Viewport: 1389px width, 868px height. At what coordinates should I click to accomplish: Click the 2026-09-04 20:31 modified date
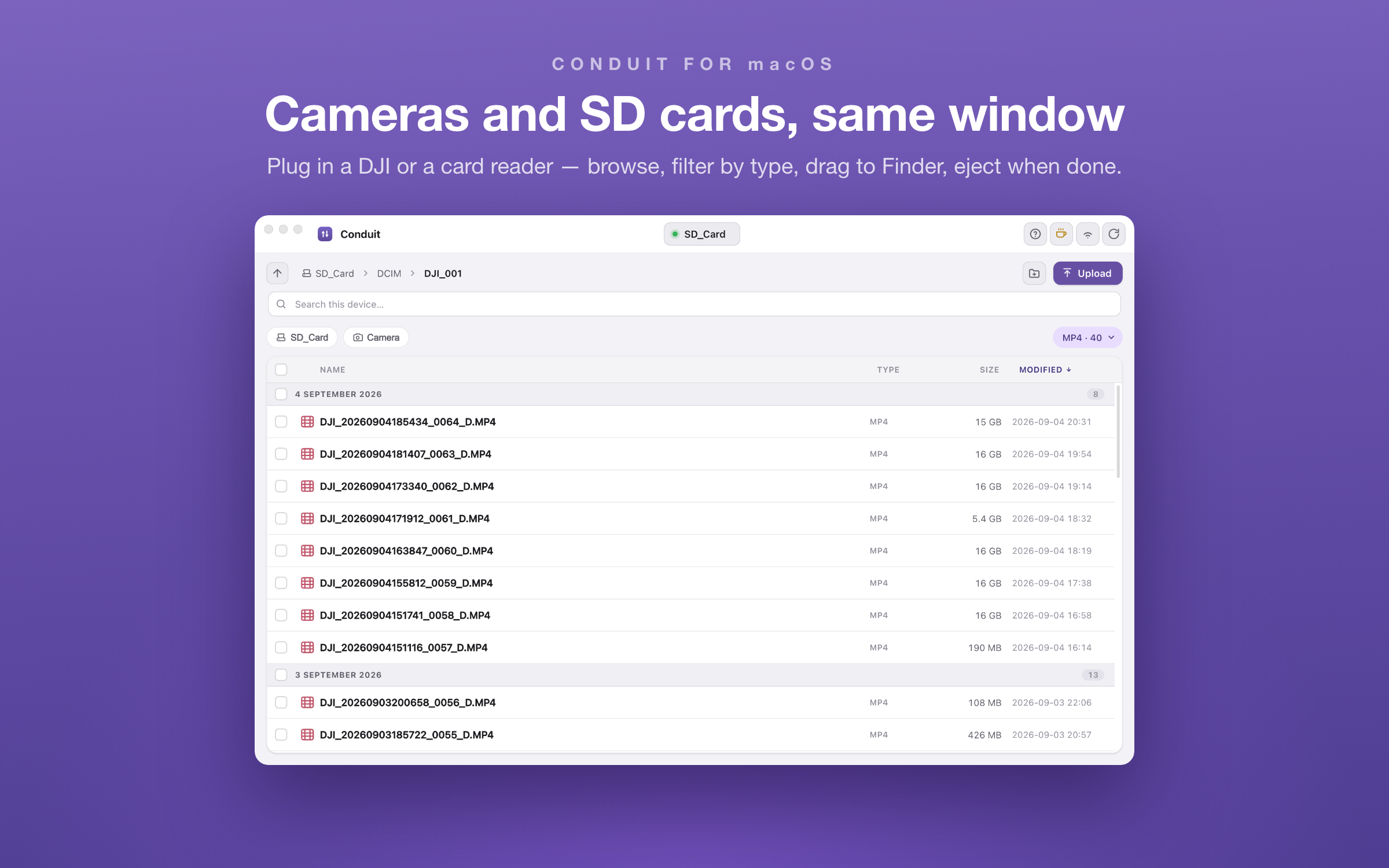point(1052,422)
